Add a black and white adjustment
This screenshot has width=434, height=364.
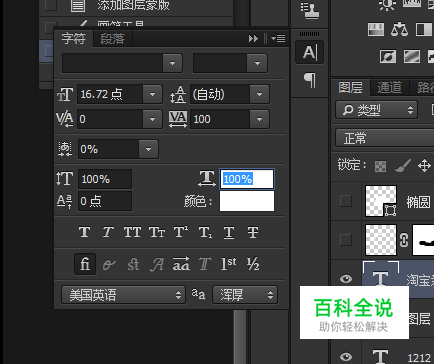click(424, 29)
